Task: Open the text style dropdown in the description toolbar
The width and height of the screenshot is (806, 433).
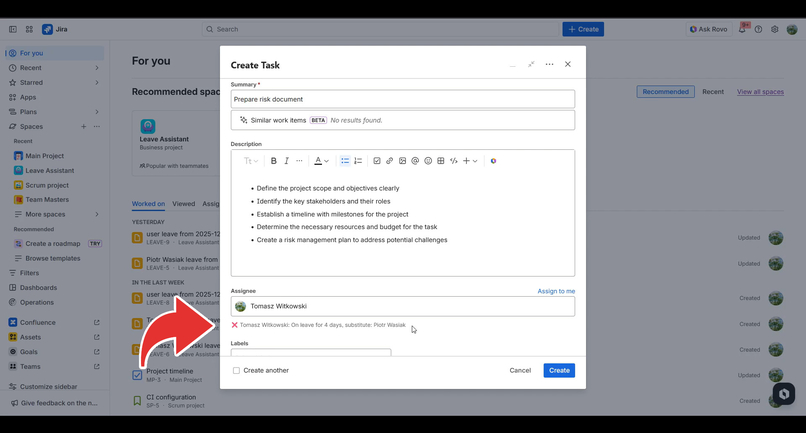Action: click(251, 161)
